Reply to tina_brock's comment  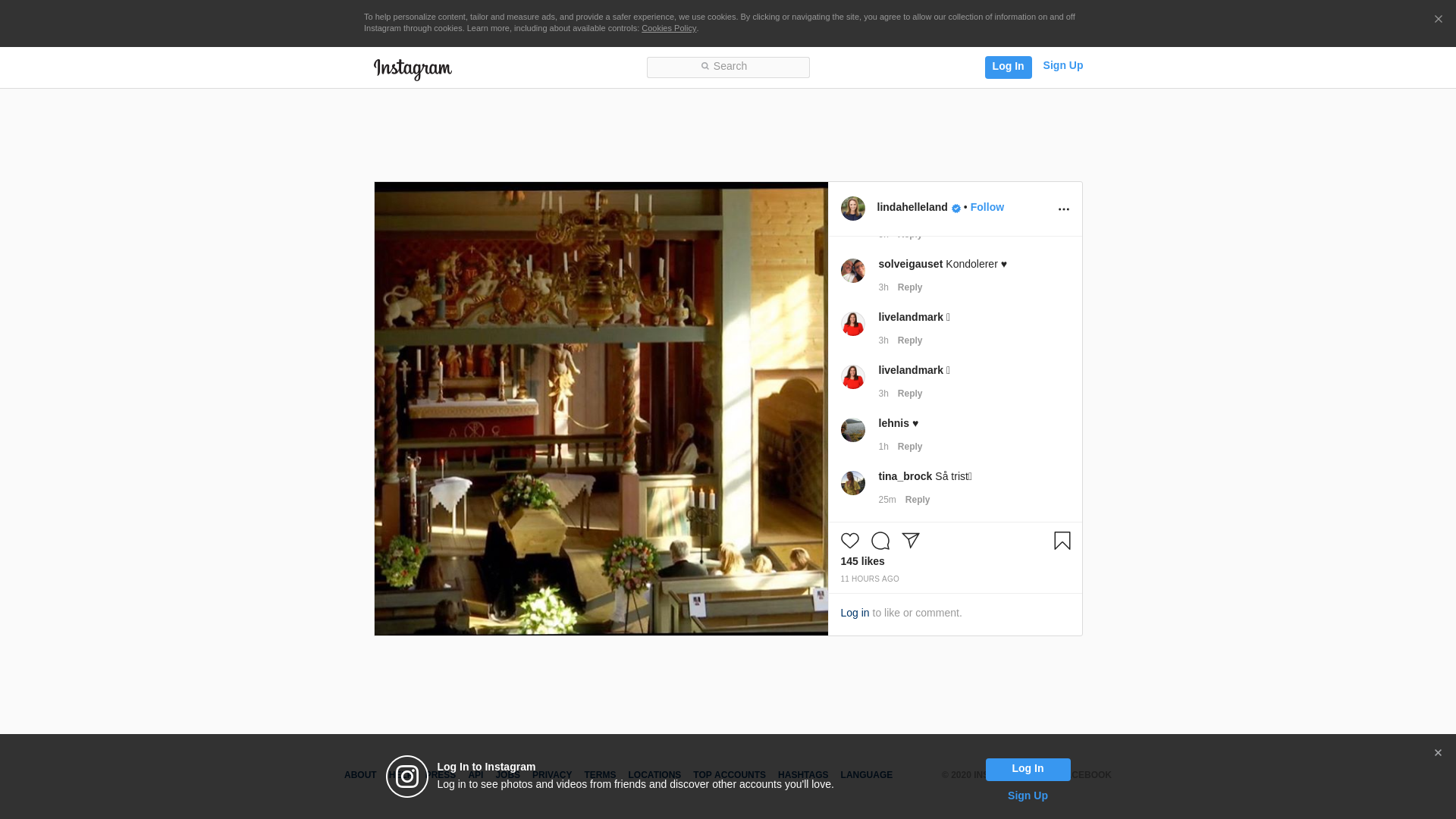(917, 500)
